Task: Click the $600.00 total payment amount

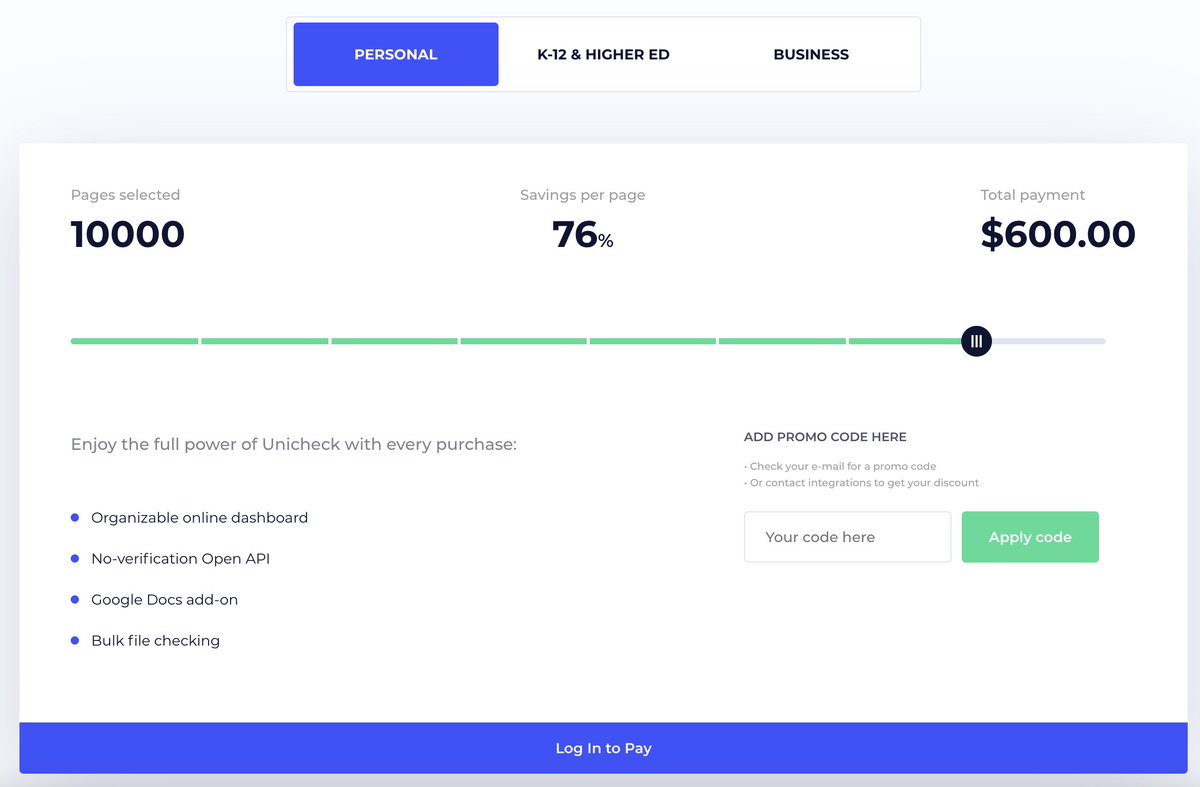Action: (1058, 234)
